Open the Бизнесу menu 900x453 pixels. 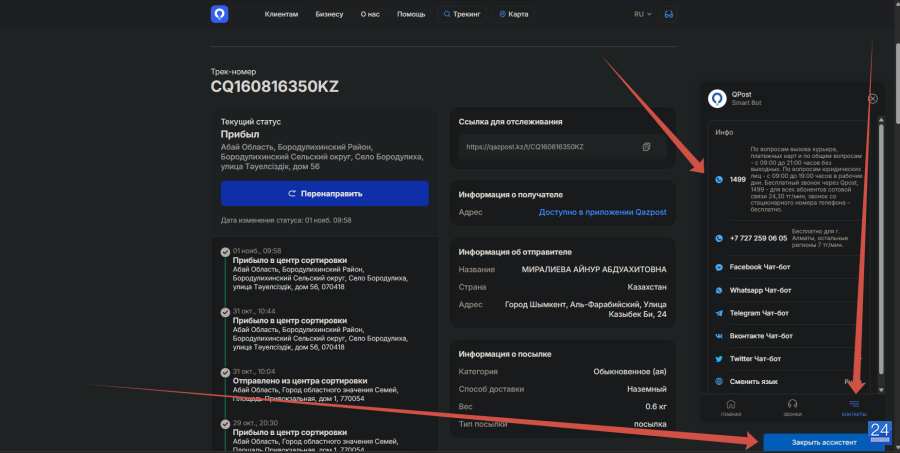click(x=329, y=14)
